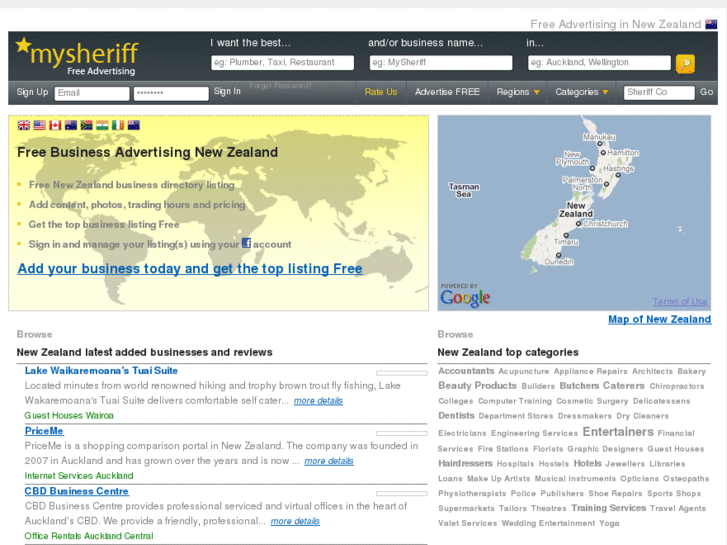
Task: Click the Christchurch marker on the map
Action: [578, 224]
